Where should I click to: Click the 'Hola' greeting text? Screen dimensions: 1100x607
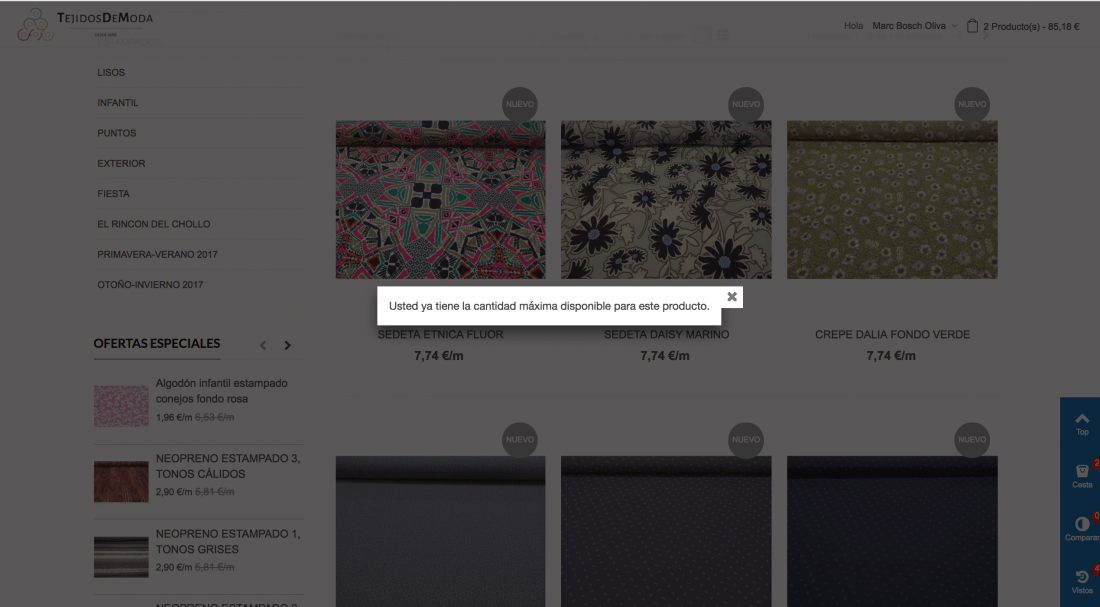pos(853,26)
